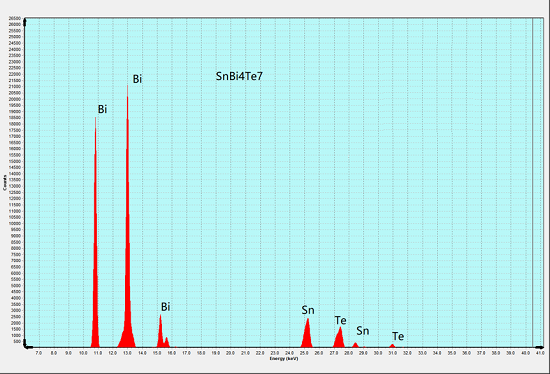
Task: Click the Te label near 31 keV
Action: coord(398,336)
